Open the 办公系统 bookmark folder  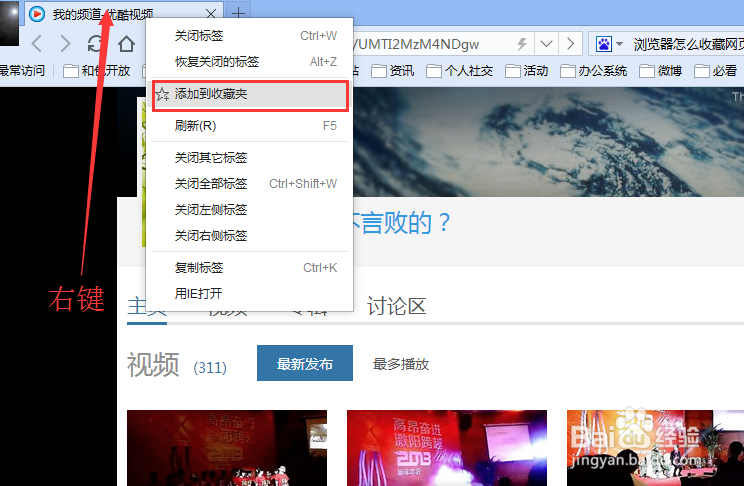(x=594, y=71)
